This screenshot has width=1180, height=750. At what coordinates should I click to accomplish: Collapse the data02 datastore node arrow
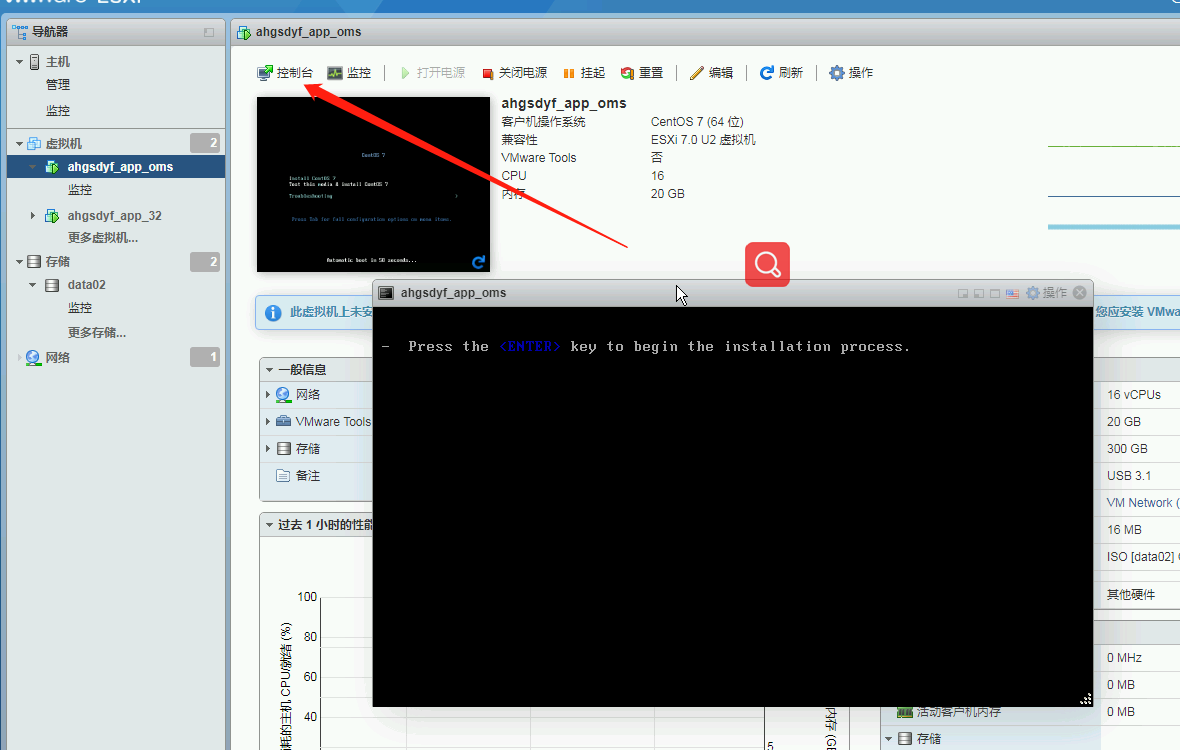[32, 285]
